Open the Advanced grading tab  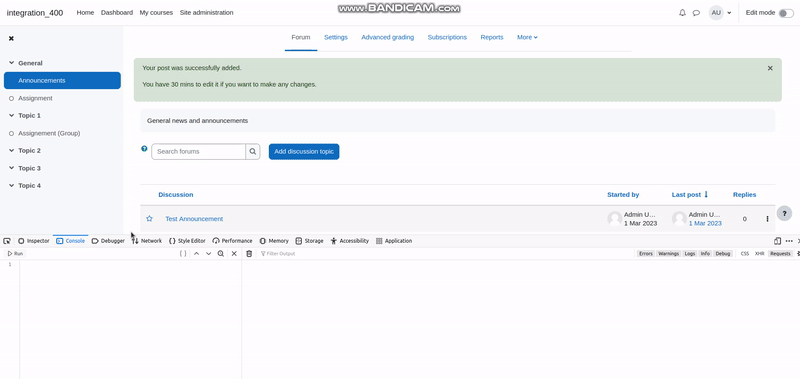388,37
